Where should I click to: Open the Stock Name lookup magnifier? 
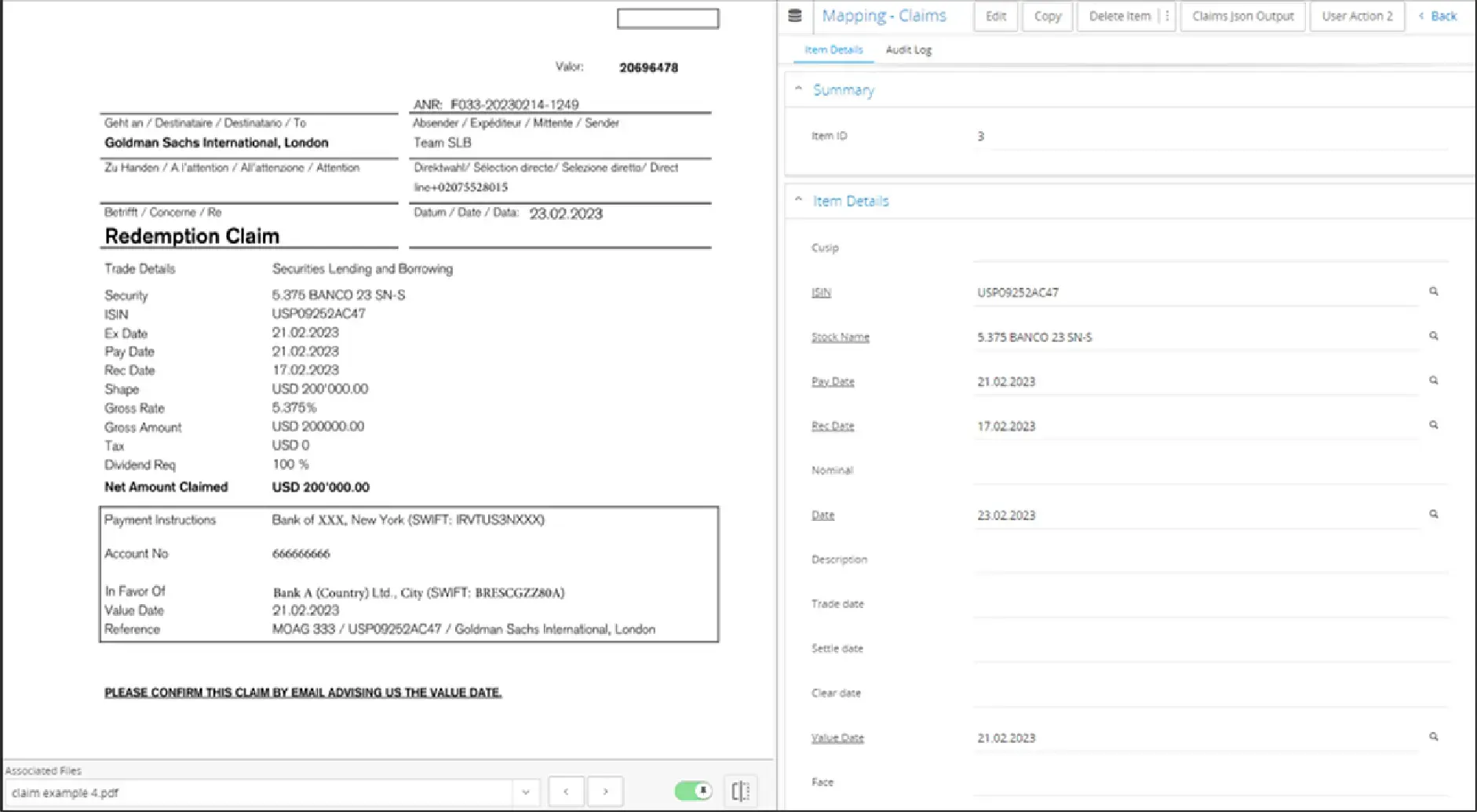1434,337
